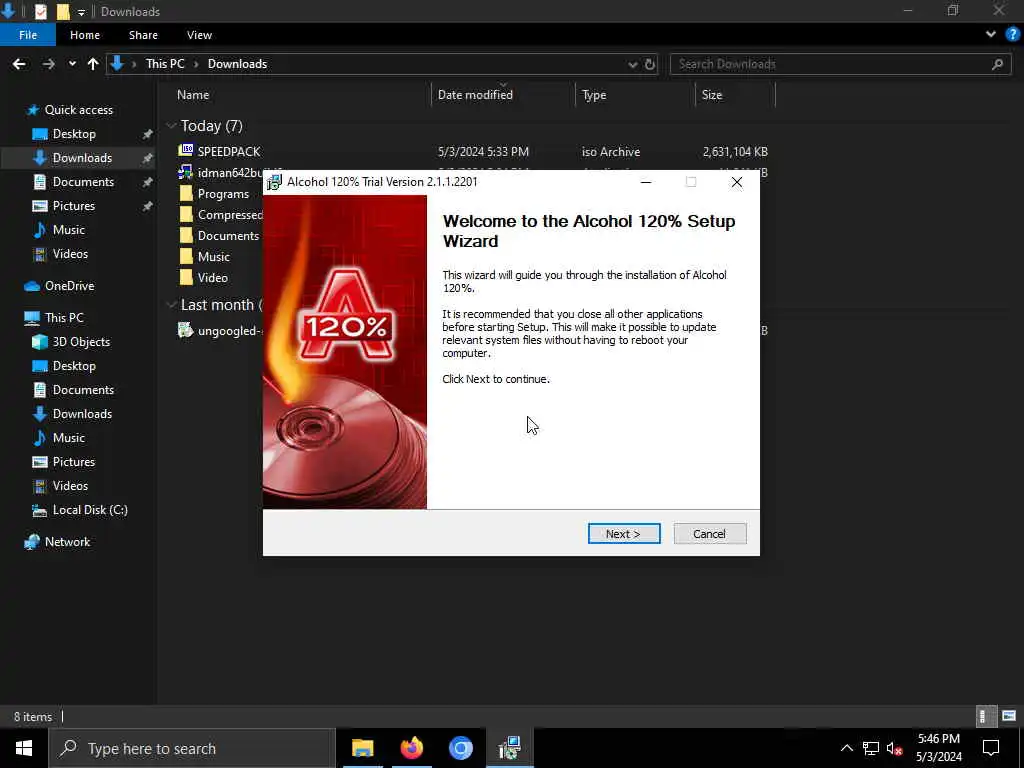Image resolution: width=1024 pixels, height=768 pixels.
Task: Minimize the Alcohol 120% setup window
Action: (x=646, y=182)
